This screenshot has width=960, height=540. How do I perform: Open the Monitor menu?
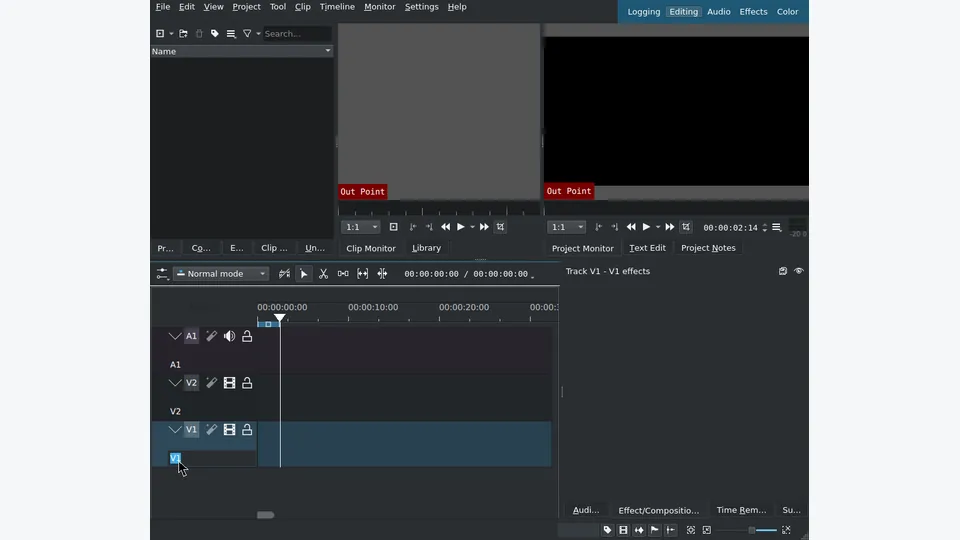[x=380, y=7]
